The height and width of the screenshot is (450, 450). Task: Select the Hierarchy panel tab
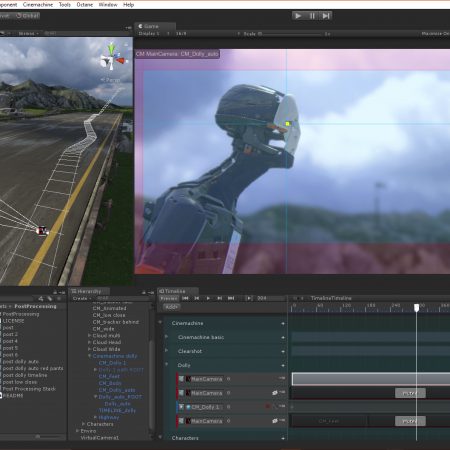(x=89, y=291)
